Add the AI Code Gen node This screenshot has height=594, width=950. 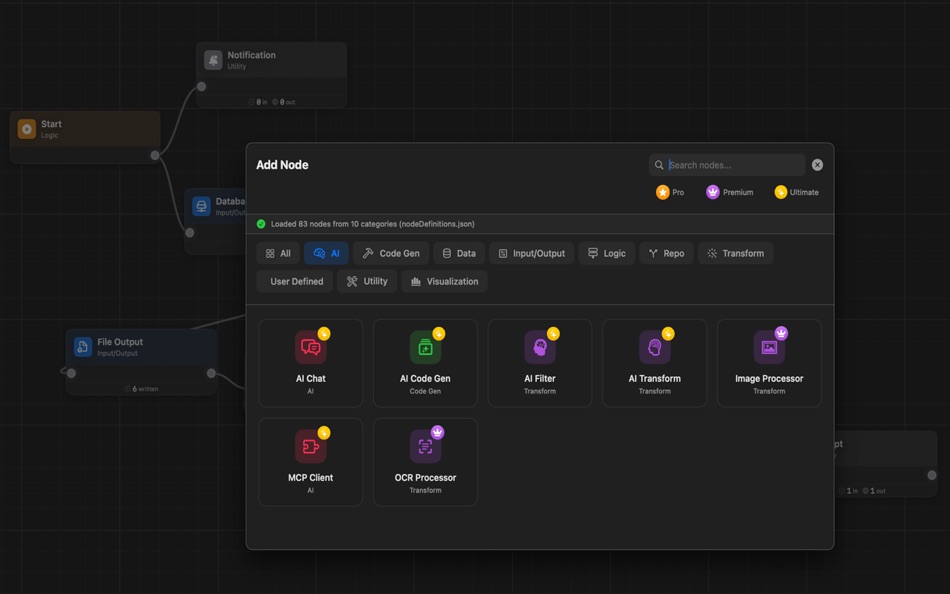[x=425, y=363]
